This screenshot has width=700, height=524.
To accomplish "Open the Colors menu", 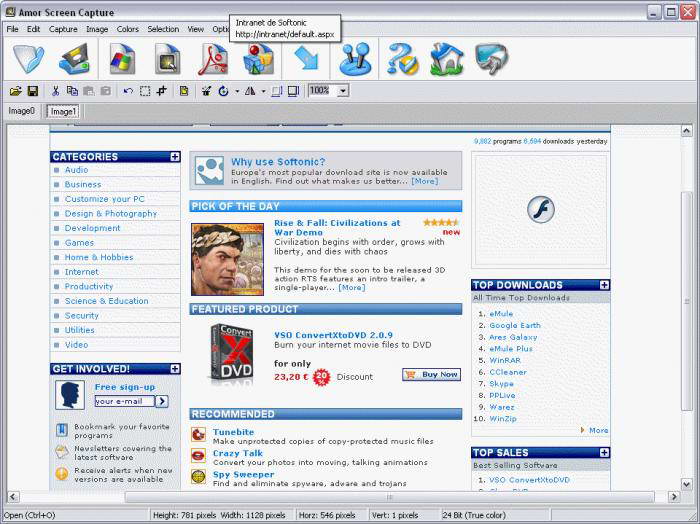I will pyautogui.click(x=128, y=29).
